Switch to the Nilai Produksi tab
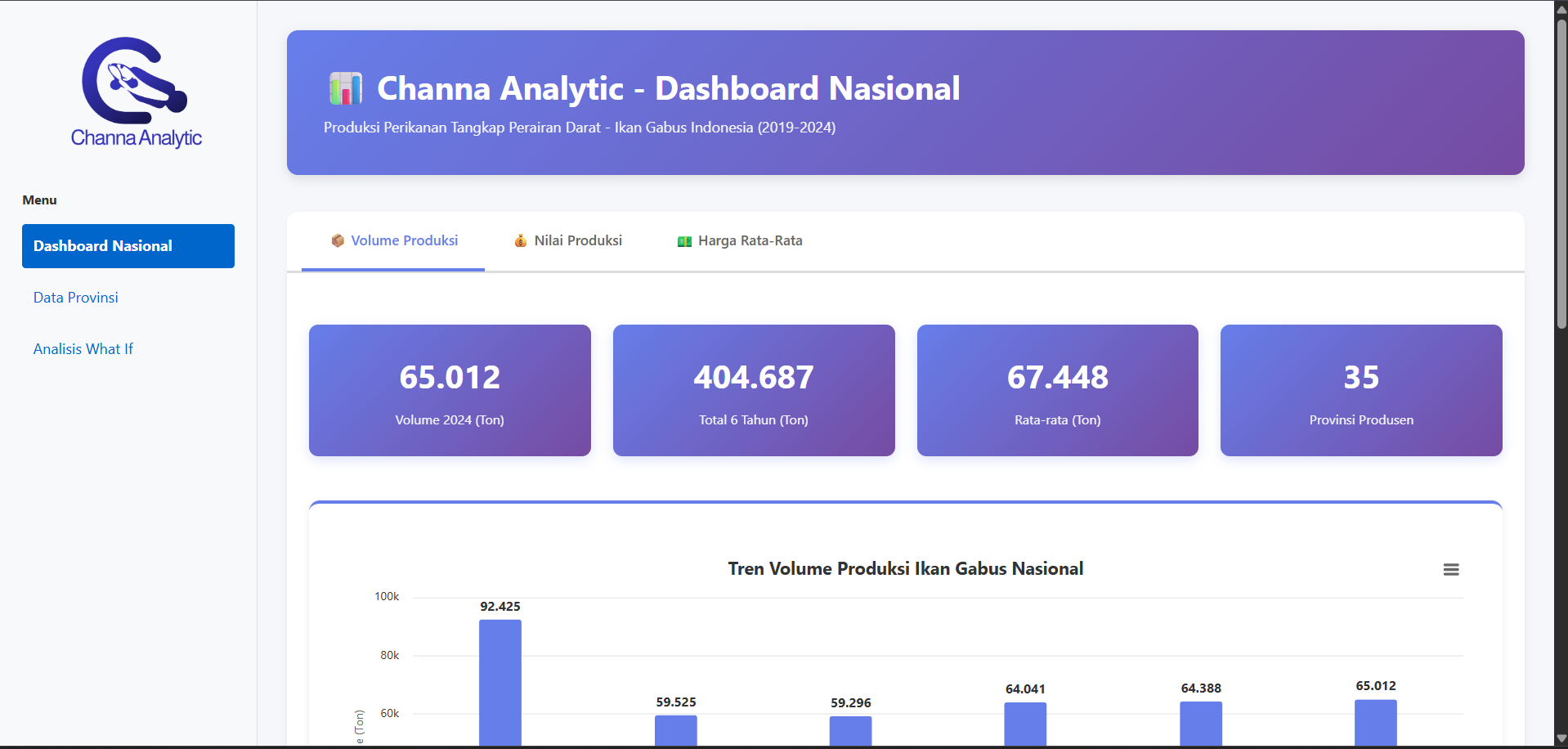Viewport: 1568px width, 749px height. [577, 240]
